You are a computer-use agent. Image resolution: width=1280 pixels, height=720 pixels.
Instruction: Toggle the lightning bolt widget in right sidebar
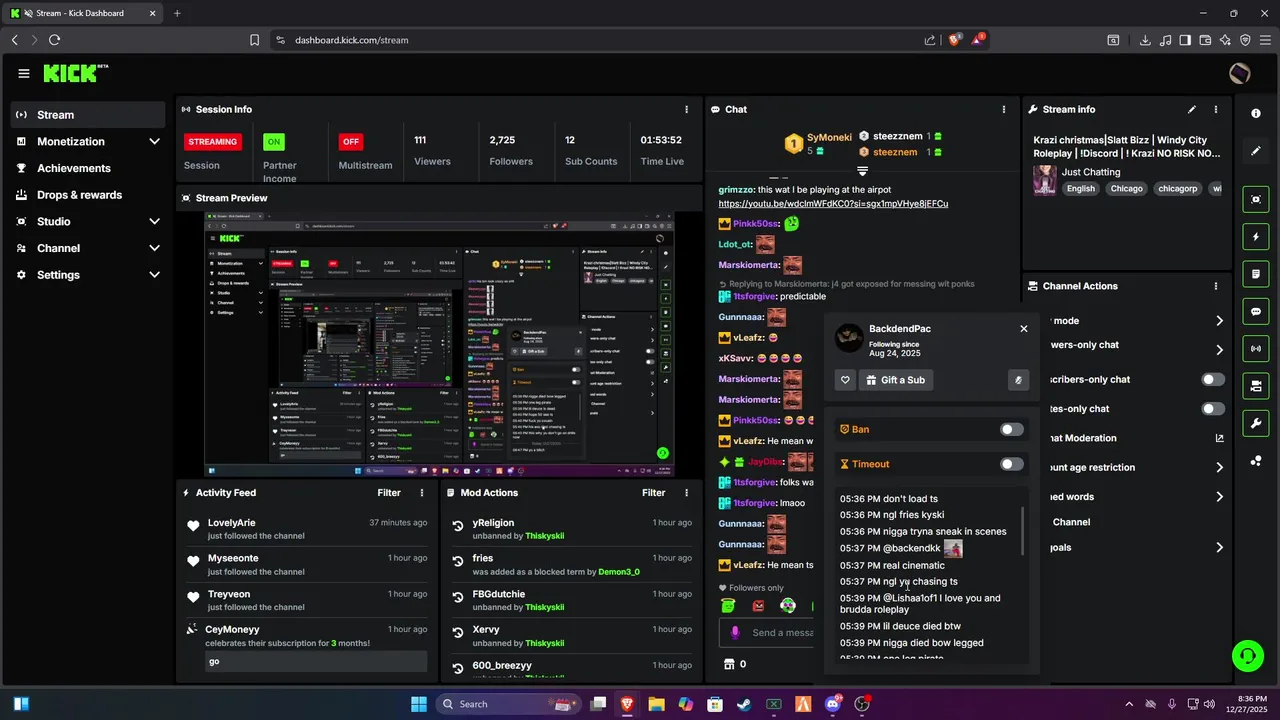pyautogui.click(x=1256, y=237)
